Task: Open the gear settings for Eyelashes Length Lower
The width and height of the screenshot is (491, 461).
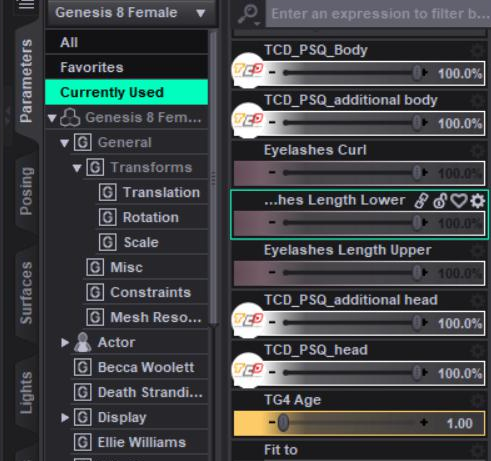Action: (478, 201)
